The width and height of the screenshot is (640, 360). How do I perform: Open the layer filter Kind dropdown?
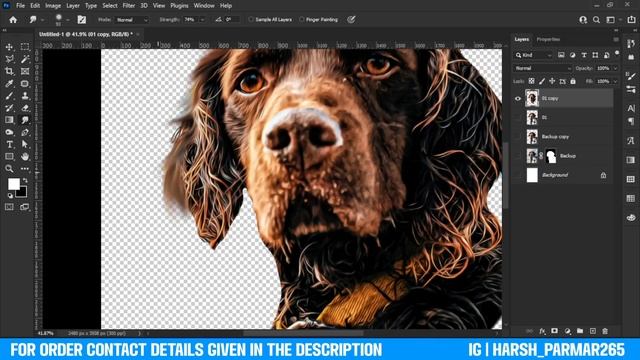pos(533,55)
